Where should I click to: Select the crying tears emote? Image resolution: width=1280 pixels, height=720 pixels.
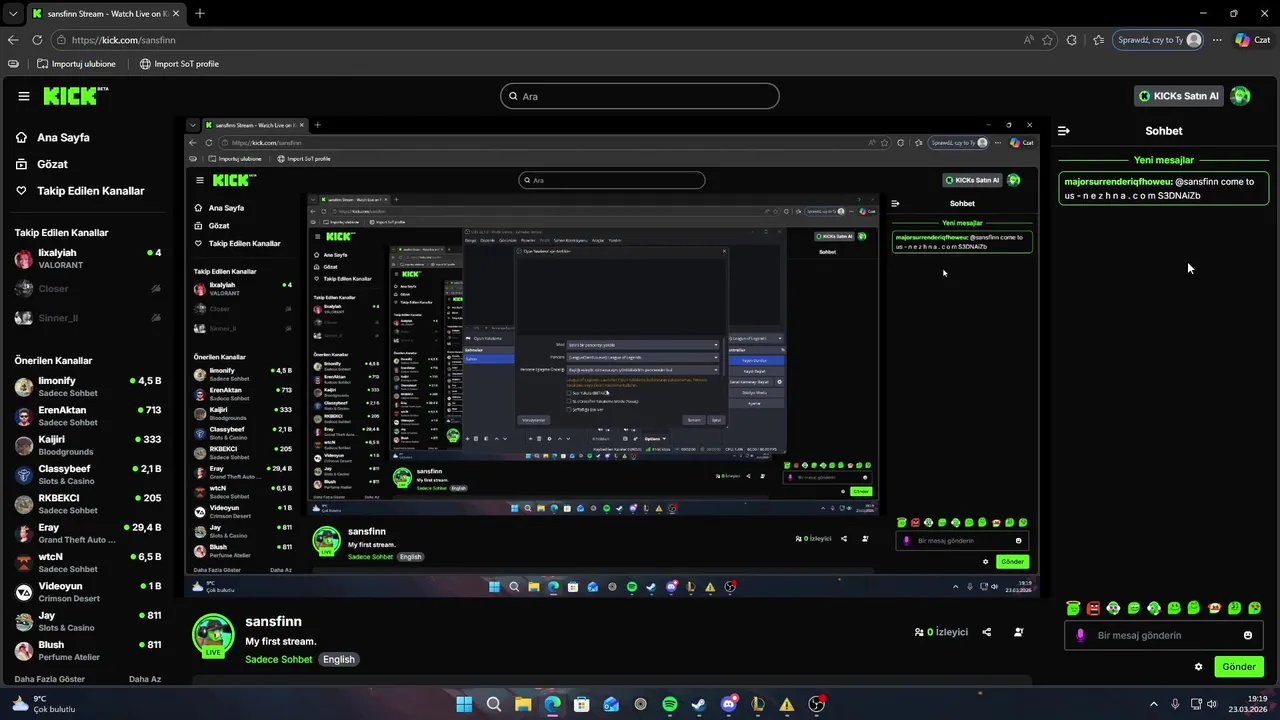pyautogui.click(x=1255, y=608)
